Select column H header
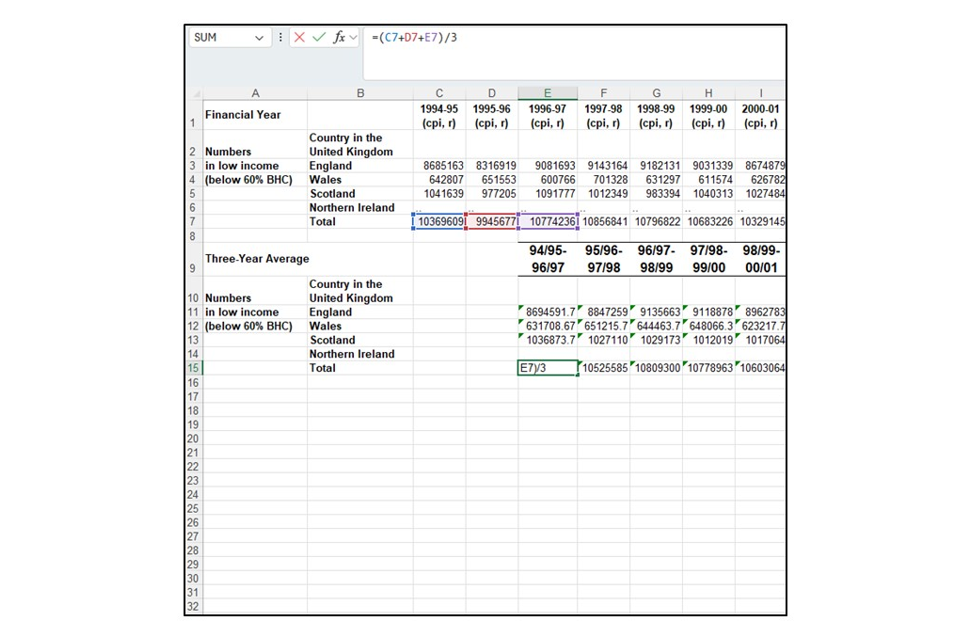The image size is (960, 640). [708, 93]
